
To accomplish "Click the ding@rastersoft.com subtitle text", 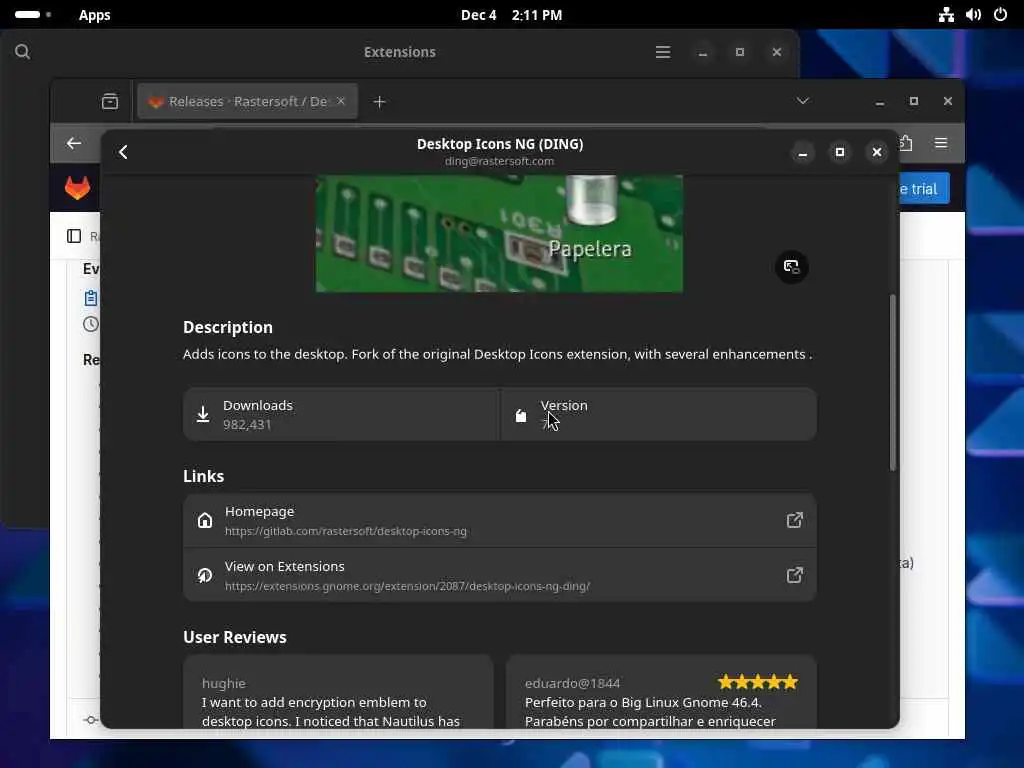I will tap(500, 161).
